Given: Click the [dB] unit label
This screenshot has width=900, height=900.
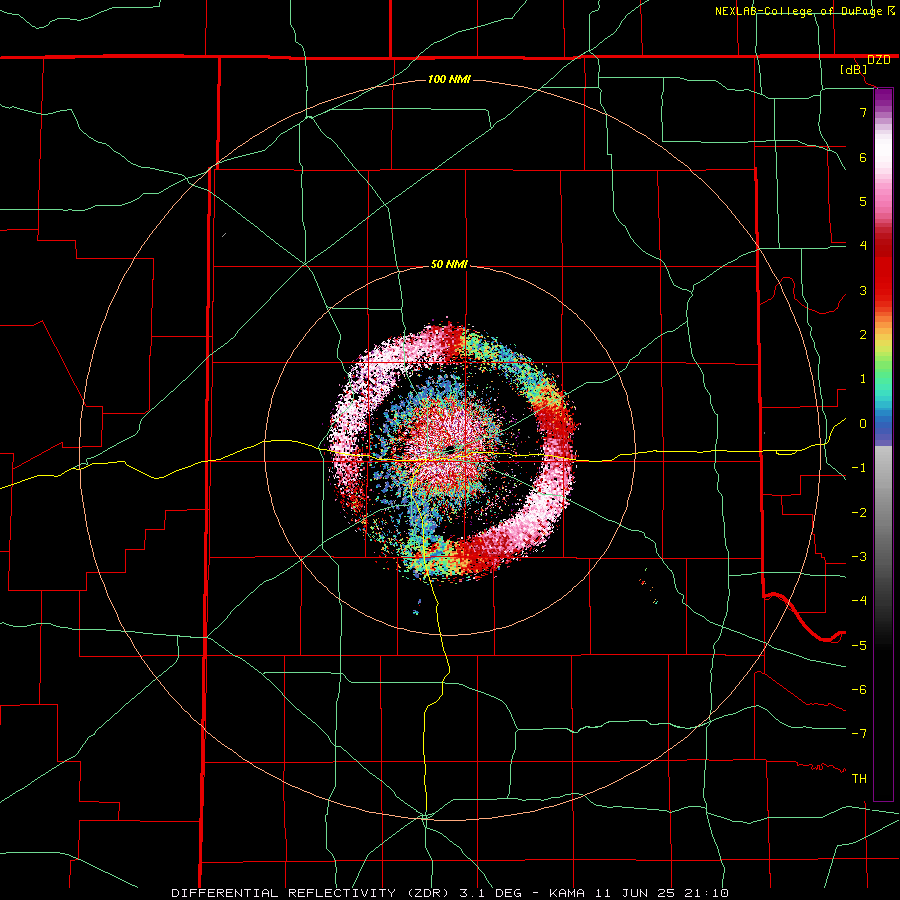Looking at the screenshot, I should point(854,70).
